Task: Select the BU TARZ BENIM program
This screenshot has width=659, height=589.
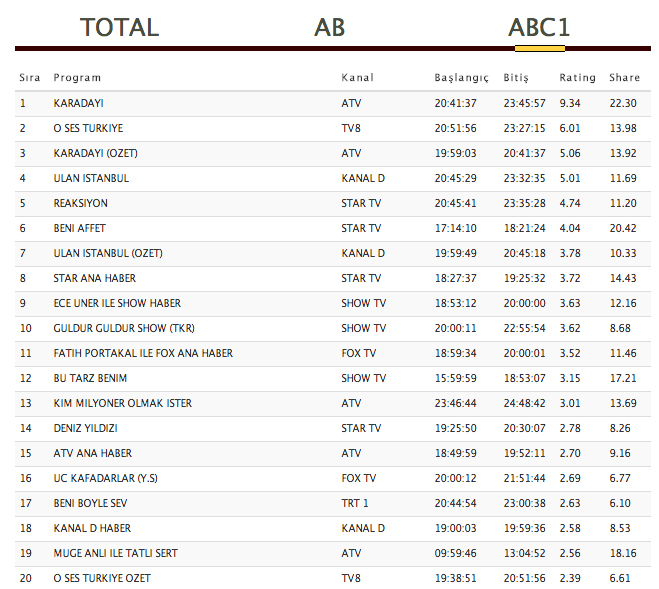Action: (90, 378)
